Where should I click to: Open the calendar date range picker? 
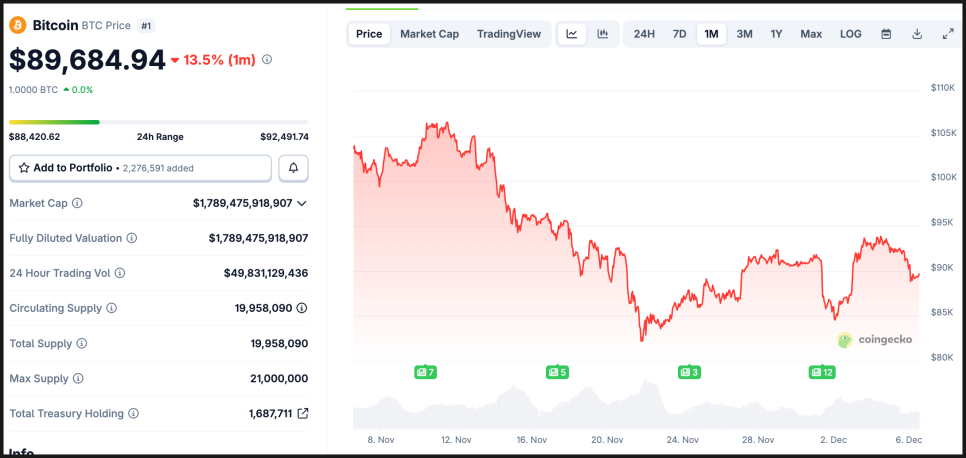pos(886,34)
